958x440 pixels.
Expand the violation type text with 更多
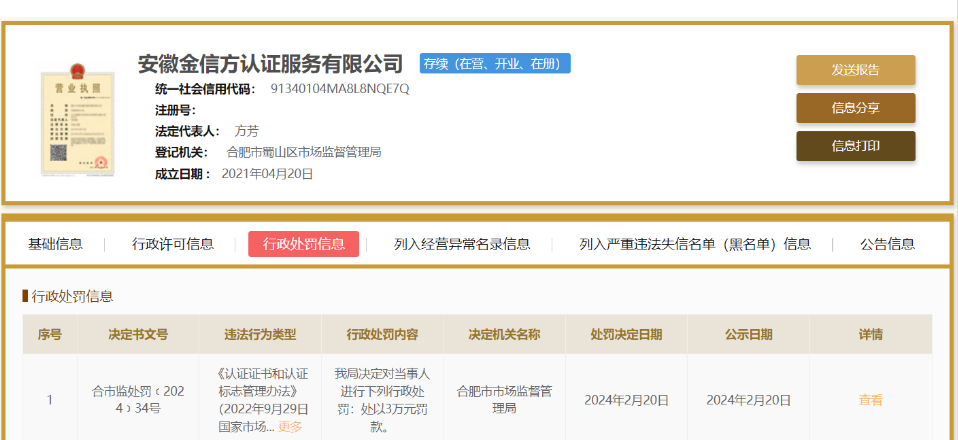pos(290,427)
